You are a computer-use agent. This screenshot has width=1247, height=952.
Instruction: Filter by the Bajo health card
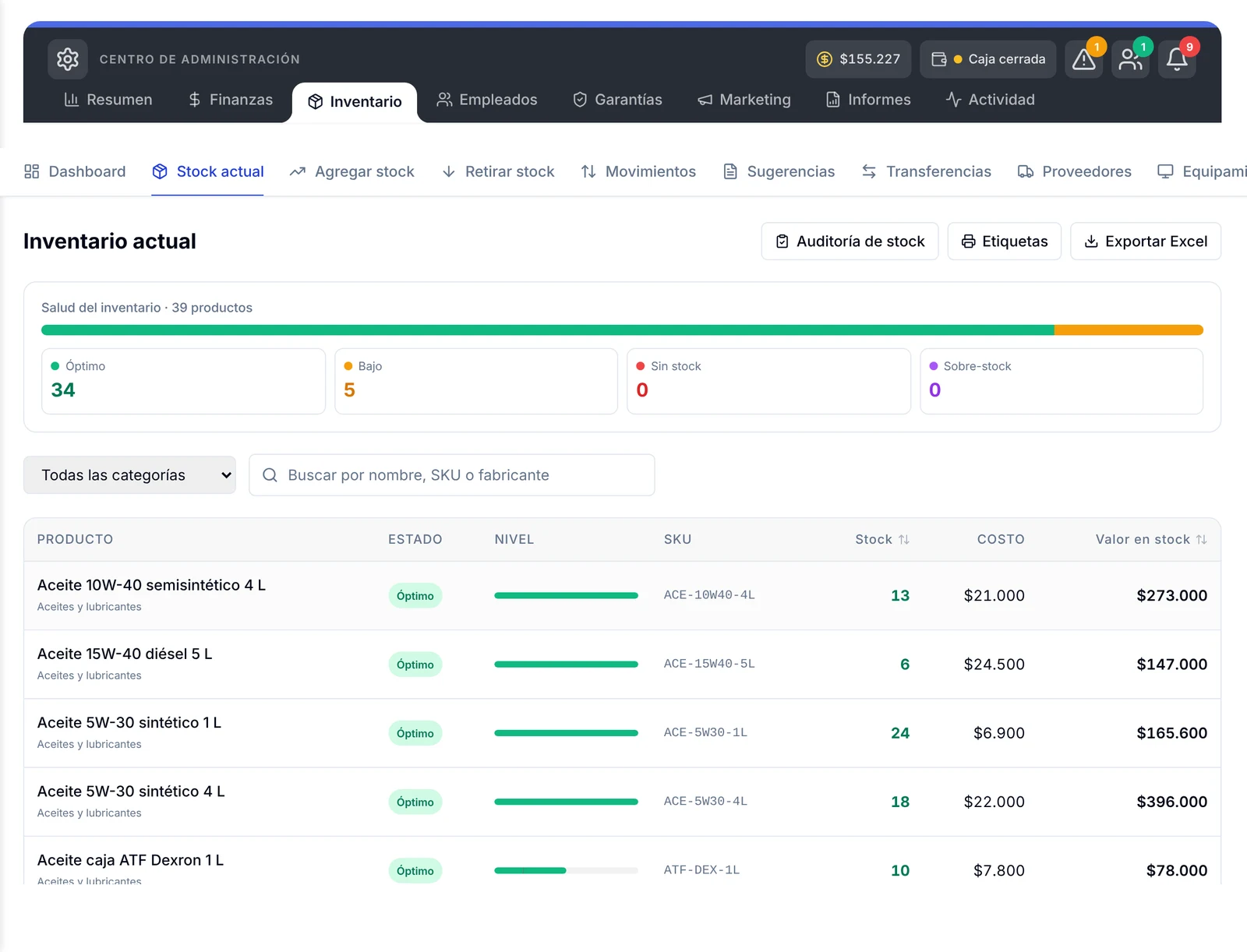pos(476,381)
